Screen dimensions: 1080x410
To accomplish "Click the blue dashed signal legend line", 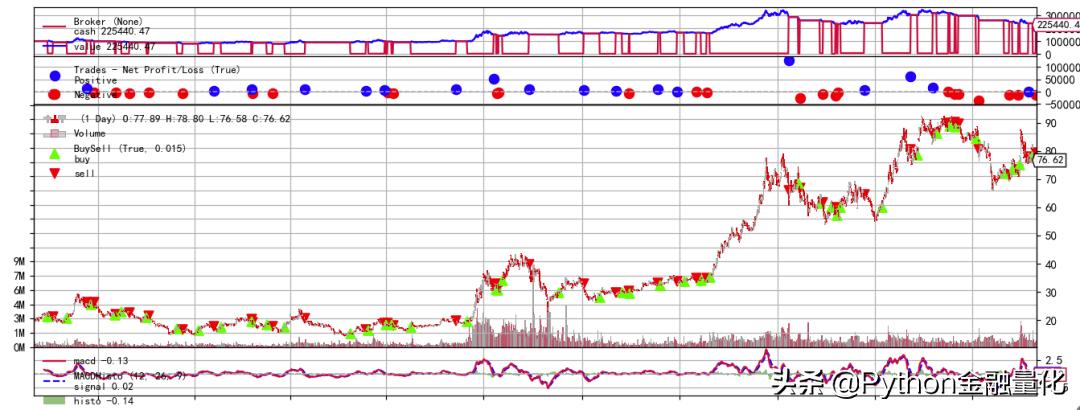I will pos(55,380).
